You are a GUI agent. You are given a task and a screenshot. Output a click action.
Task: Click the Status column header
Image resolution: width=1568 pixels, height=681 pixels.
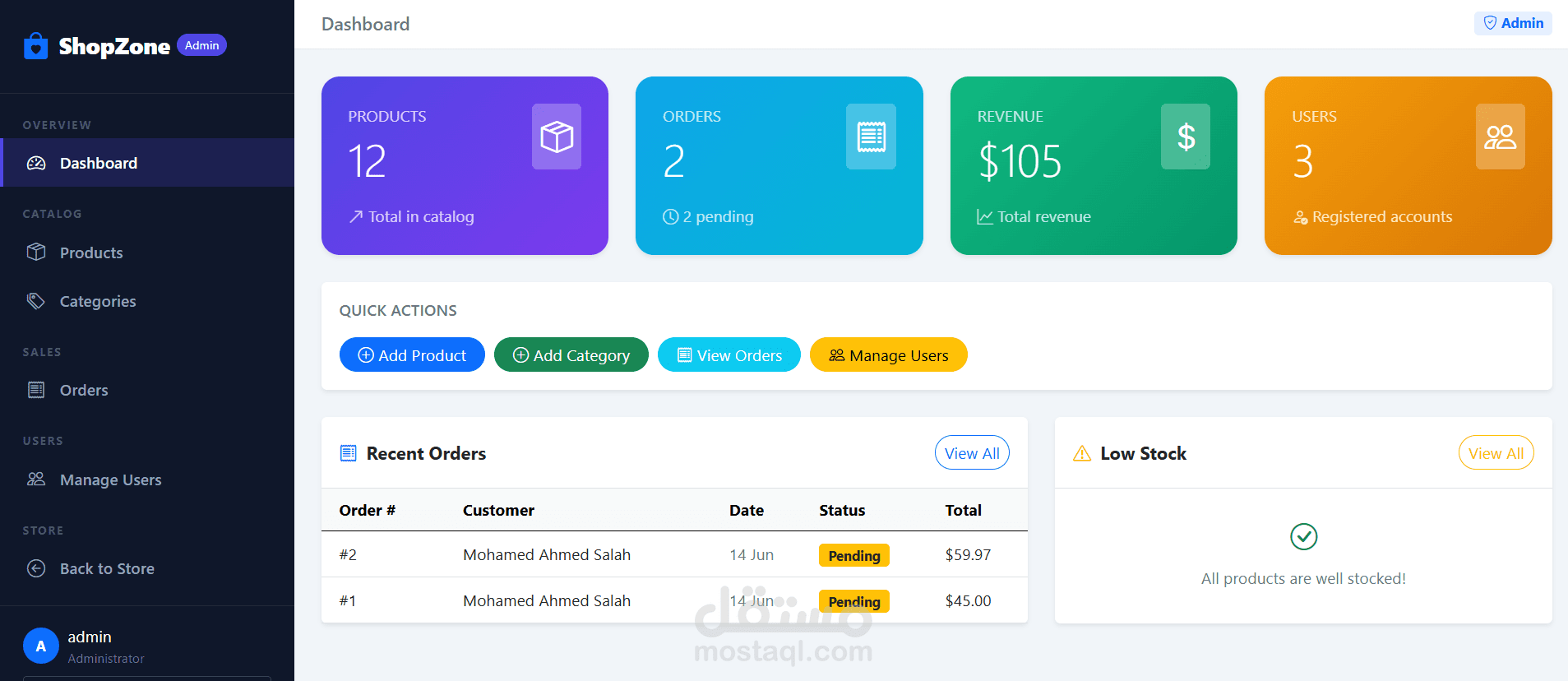click(x=842, y=510)
